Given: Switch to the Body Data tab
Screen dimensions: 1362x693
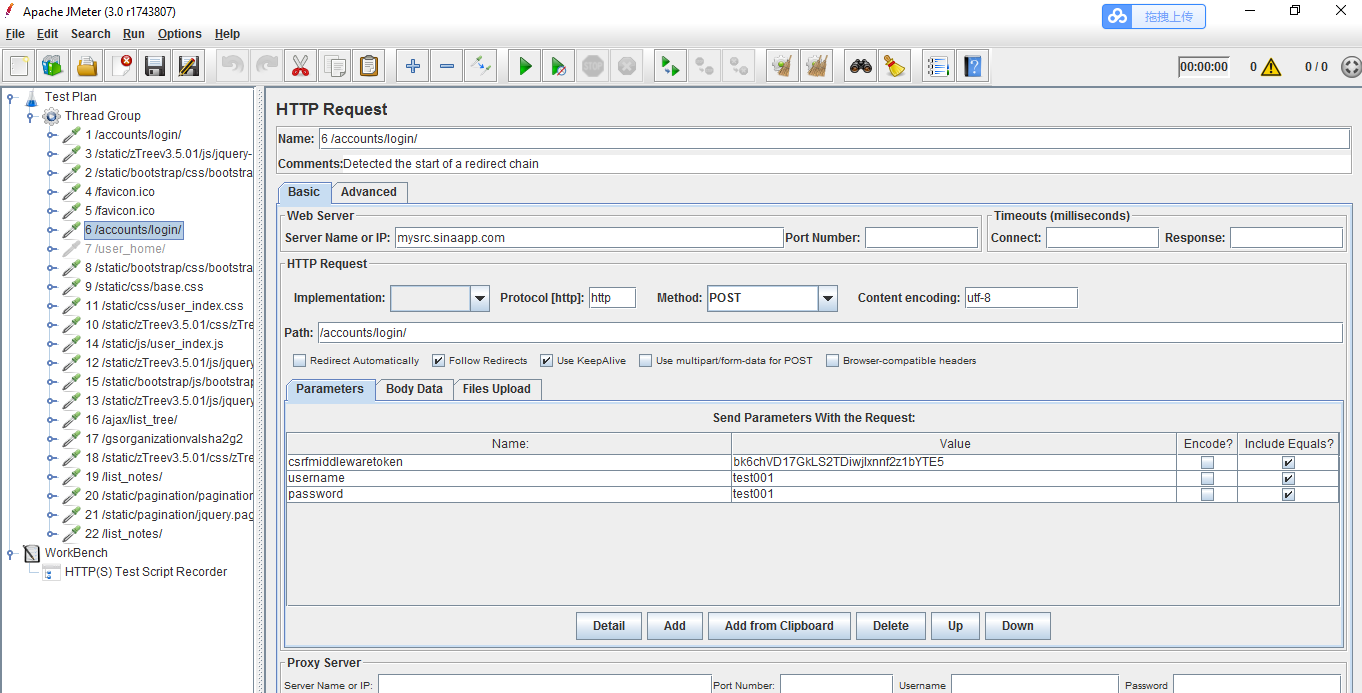Looking at the screenshot, I should [x=414, y=389].
